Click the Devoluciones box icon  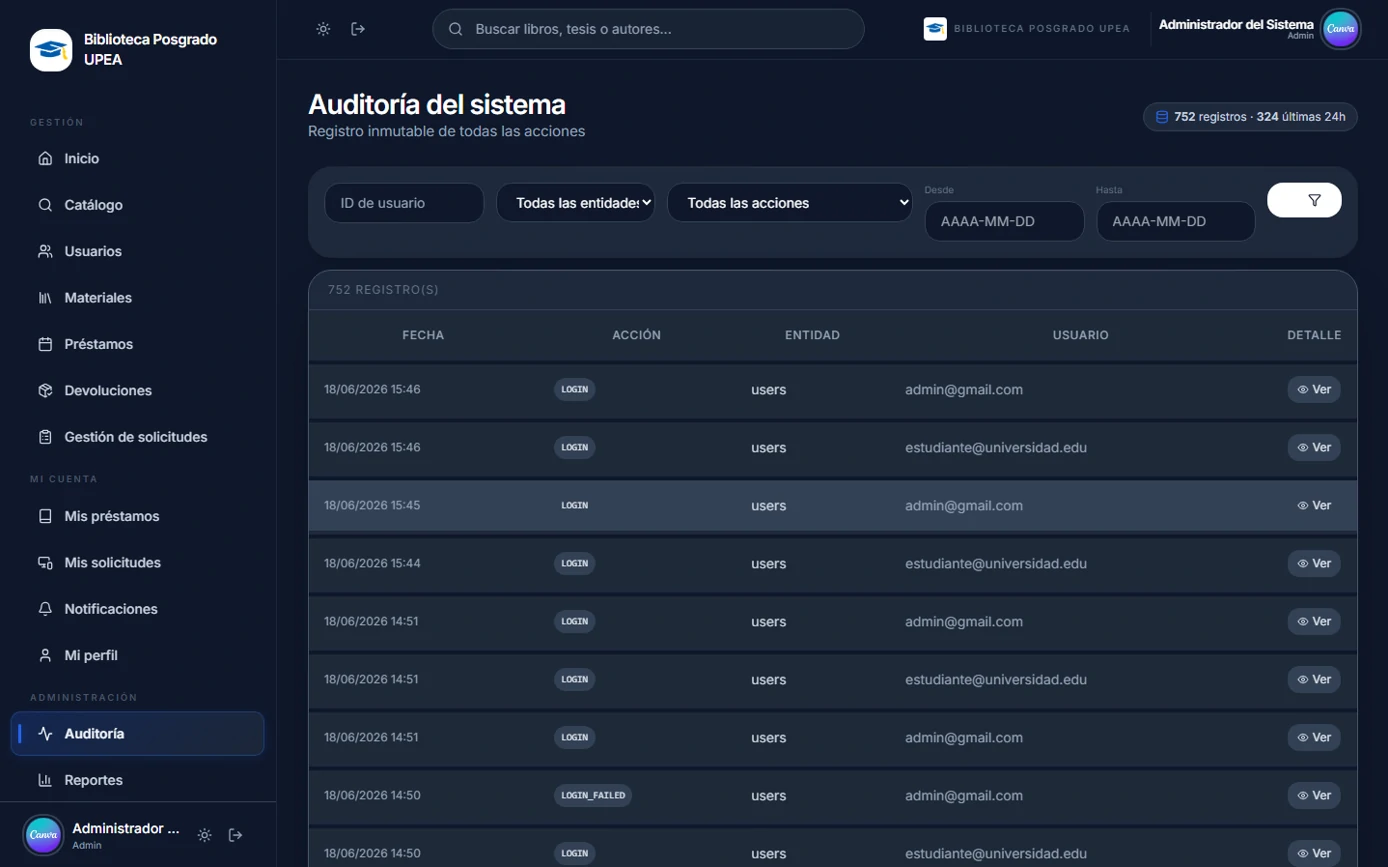coord(45,391)
